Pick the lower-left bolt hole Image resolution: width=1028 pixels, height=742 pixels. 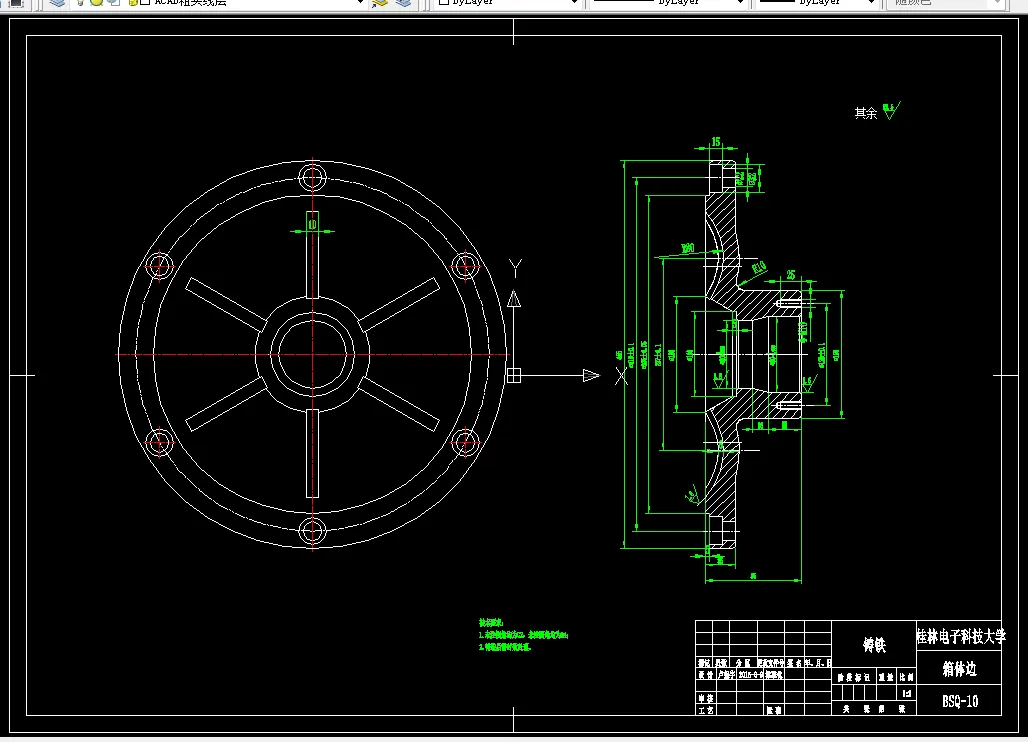coord(159,442)
